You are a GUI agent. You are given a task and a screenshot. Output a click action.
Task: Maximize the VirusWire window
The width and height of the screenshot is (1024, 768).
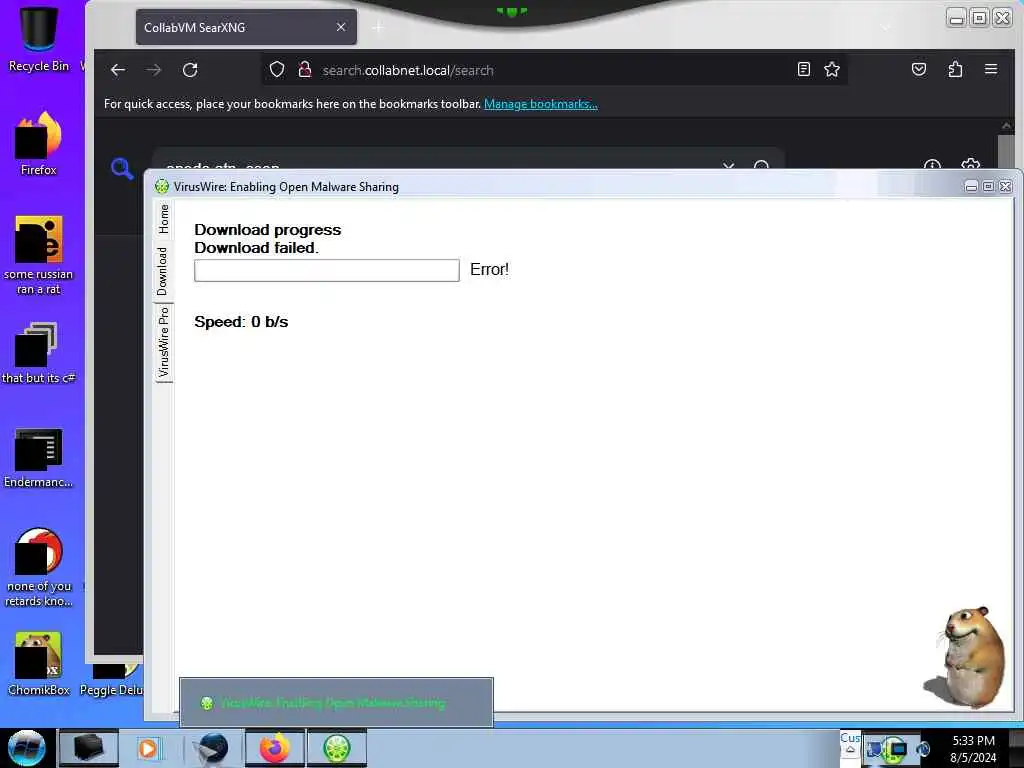click(x=988, y=187)
